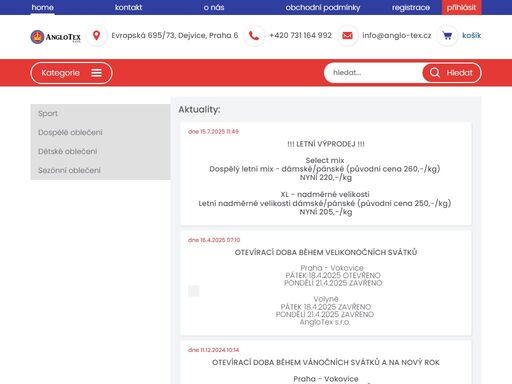This screenshot has height=384, width=512.
Task: Click NYNÍ 205,-/kg price text
Action: [x=326, y=212]
